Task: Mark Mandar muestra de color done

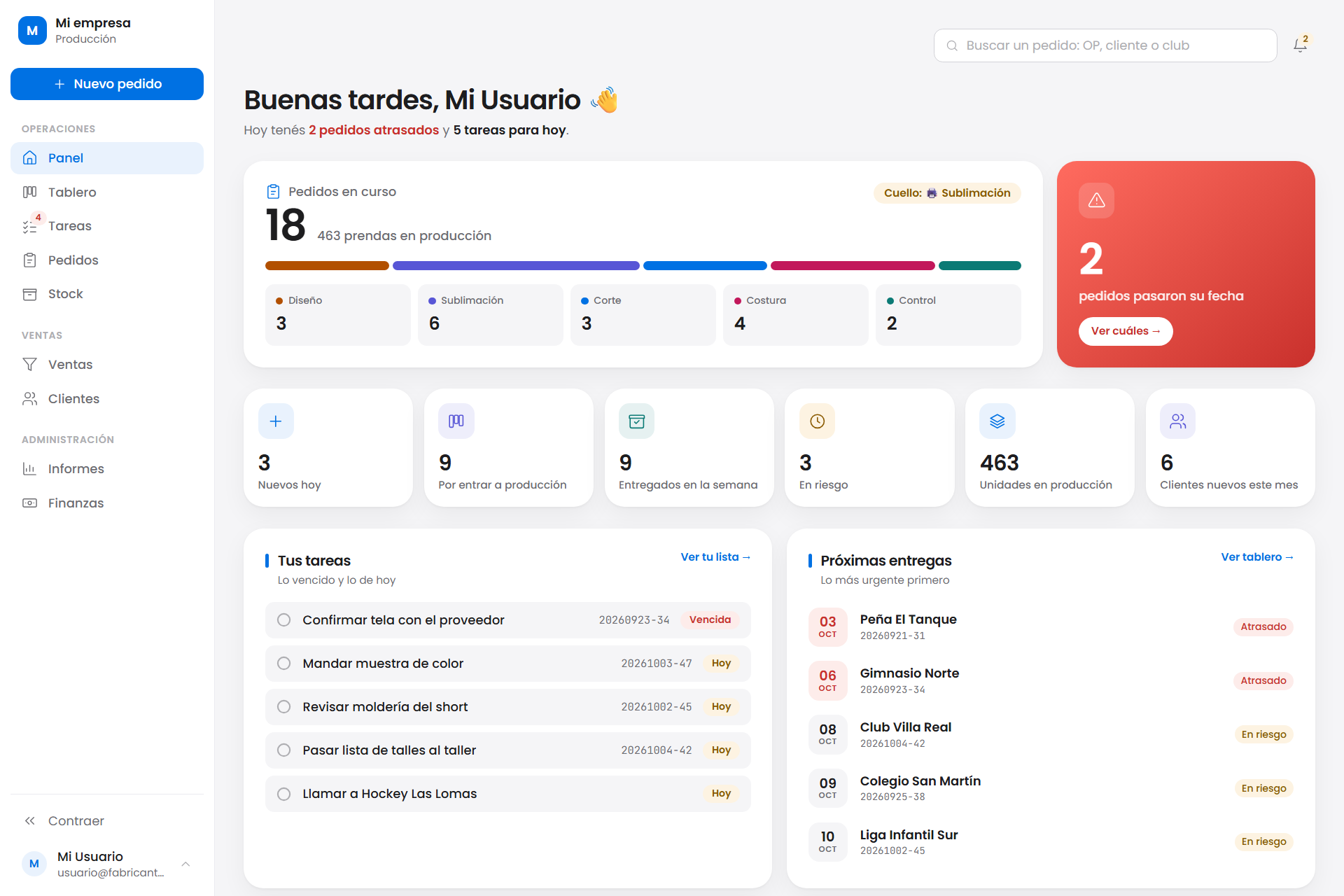Action: coord(283,664)
